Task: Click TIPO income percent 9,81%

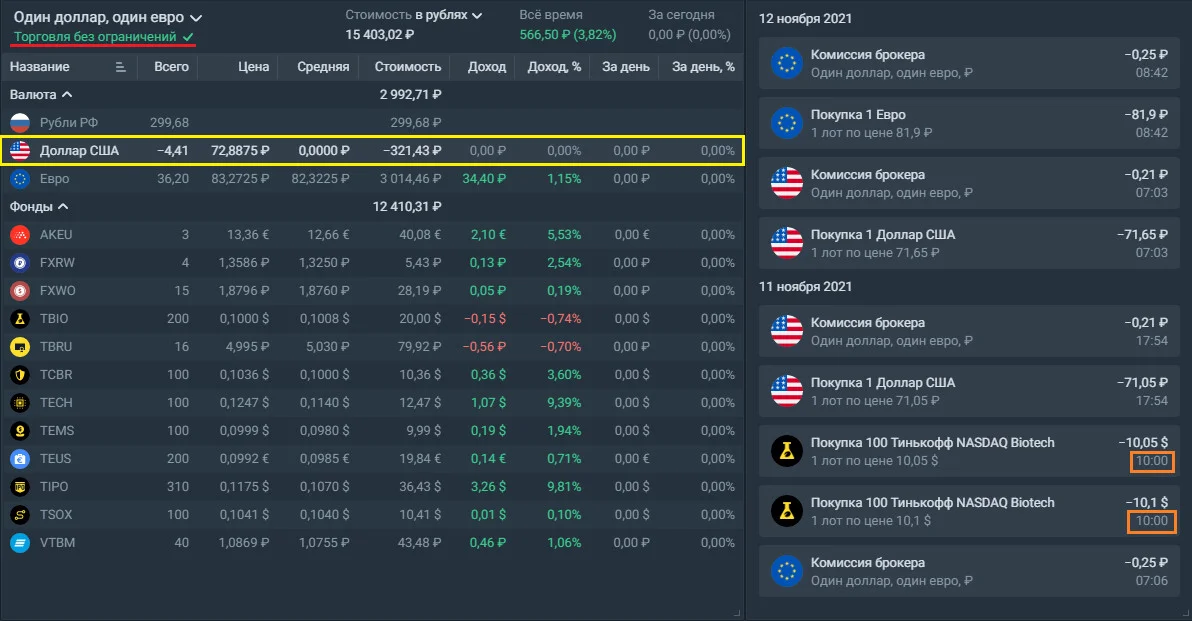Action: [564, 486]
